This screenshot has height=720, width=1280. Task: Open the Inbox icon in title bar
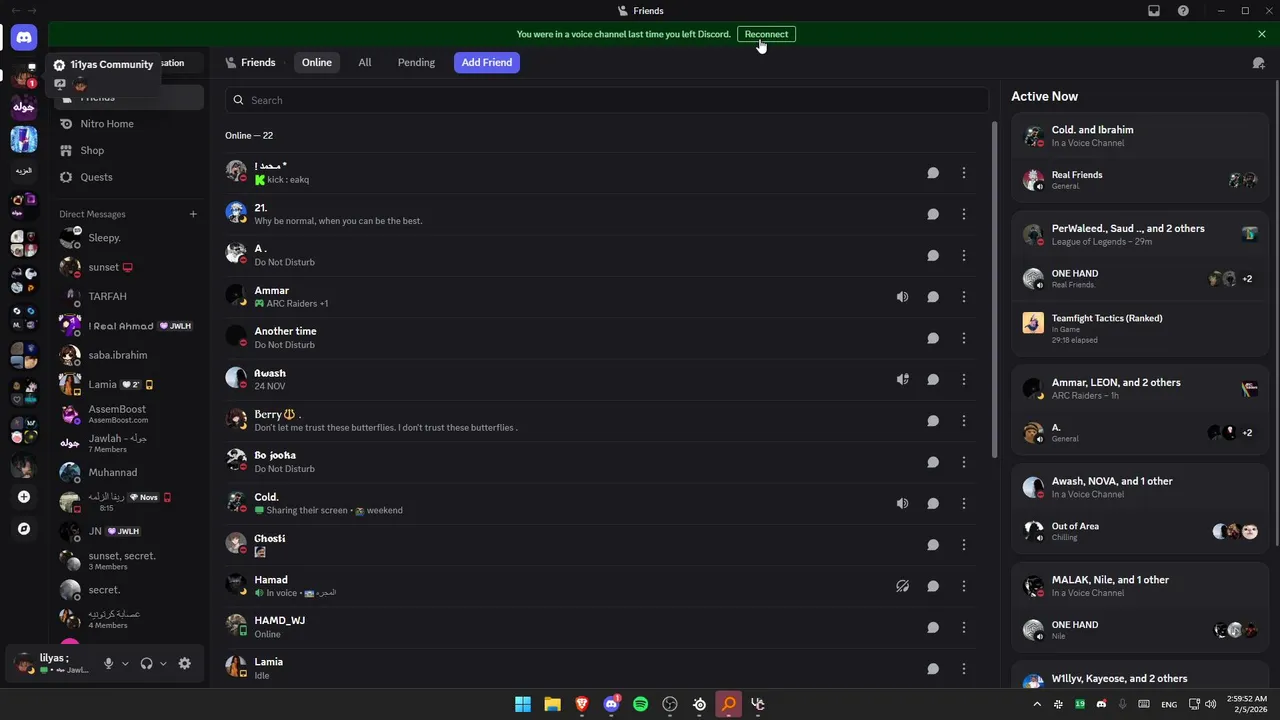point(1154,11)
